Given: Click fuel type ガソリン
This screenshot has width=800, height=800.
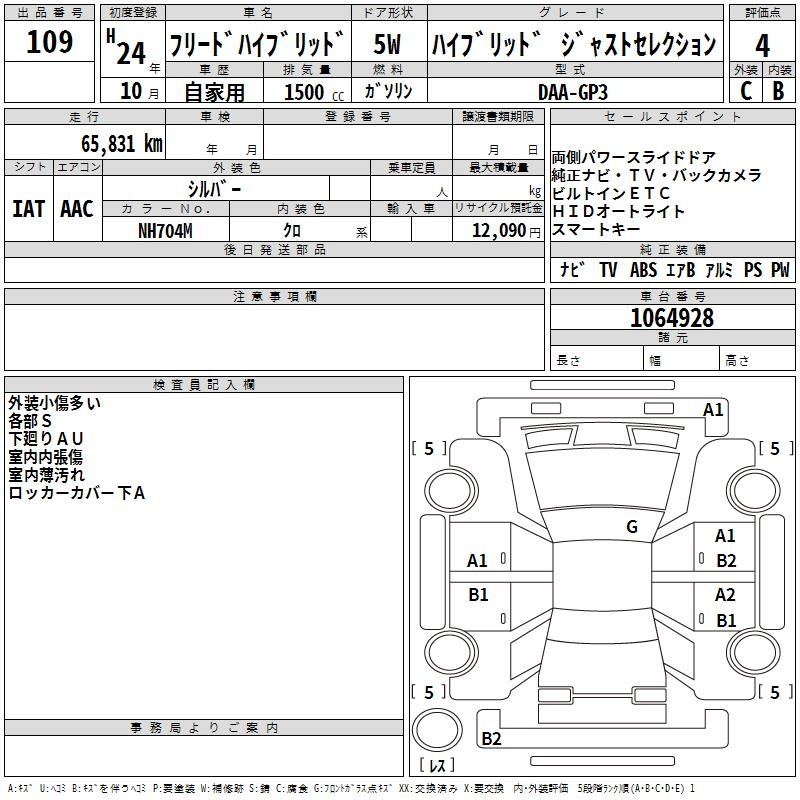Looking at the screenshot, I should click(x=388, y=91).
